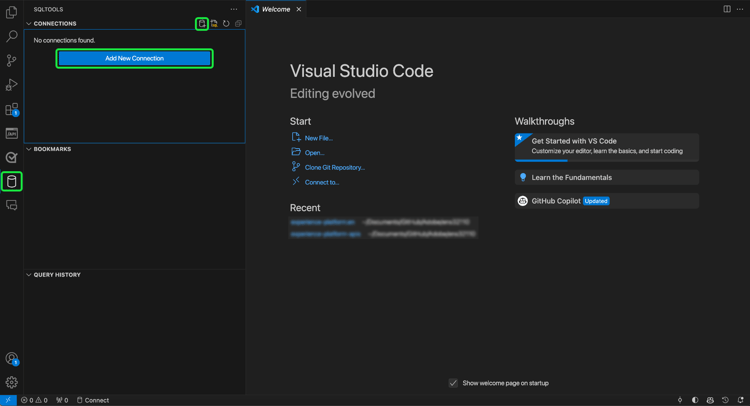Click the New File link
Viewport: 750px width, 406px height.
tap(318, 138)
